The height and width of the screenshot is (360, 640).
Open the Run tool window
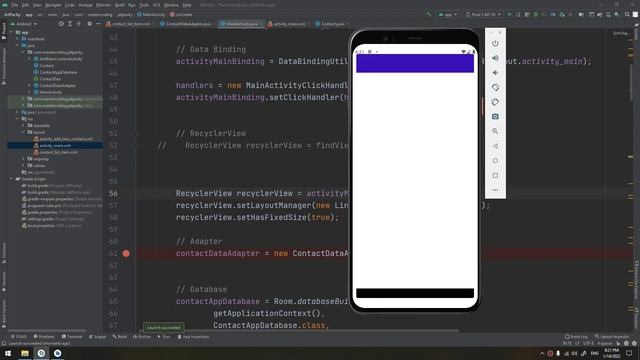click(164, 337)
